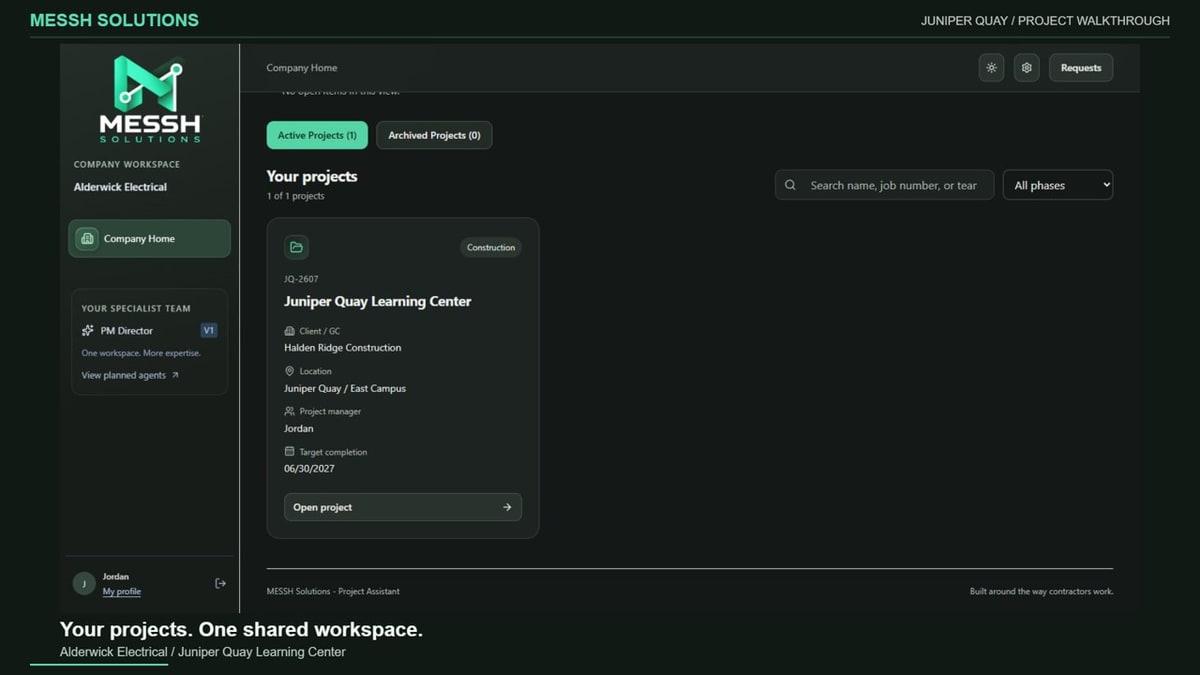
Task: Click the Your projects heading
Action: click(x=312, y=176)
